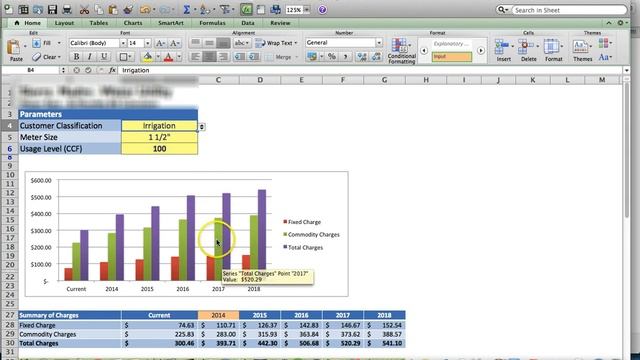The width and height of the screenshot is (640, 360).
Task: Apply red font color A
Action: point(168,57)
